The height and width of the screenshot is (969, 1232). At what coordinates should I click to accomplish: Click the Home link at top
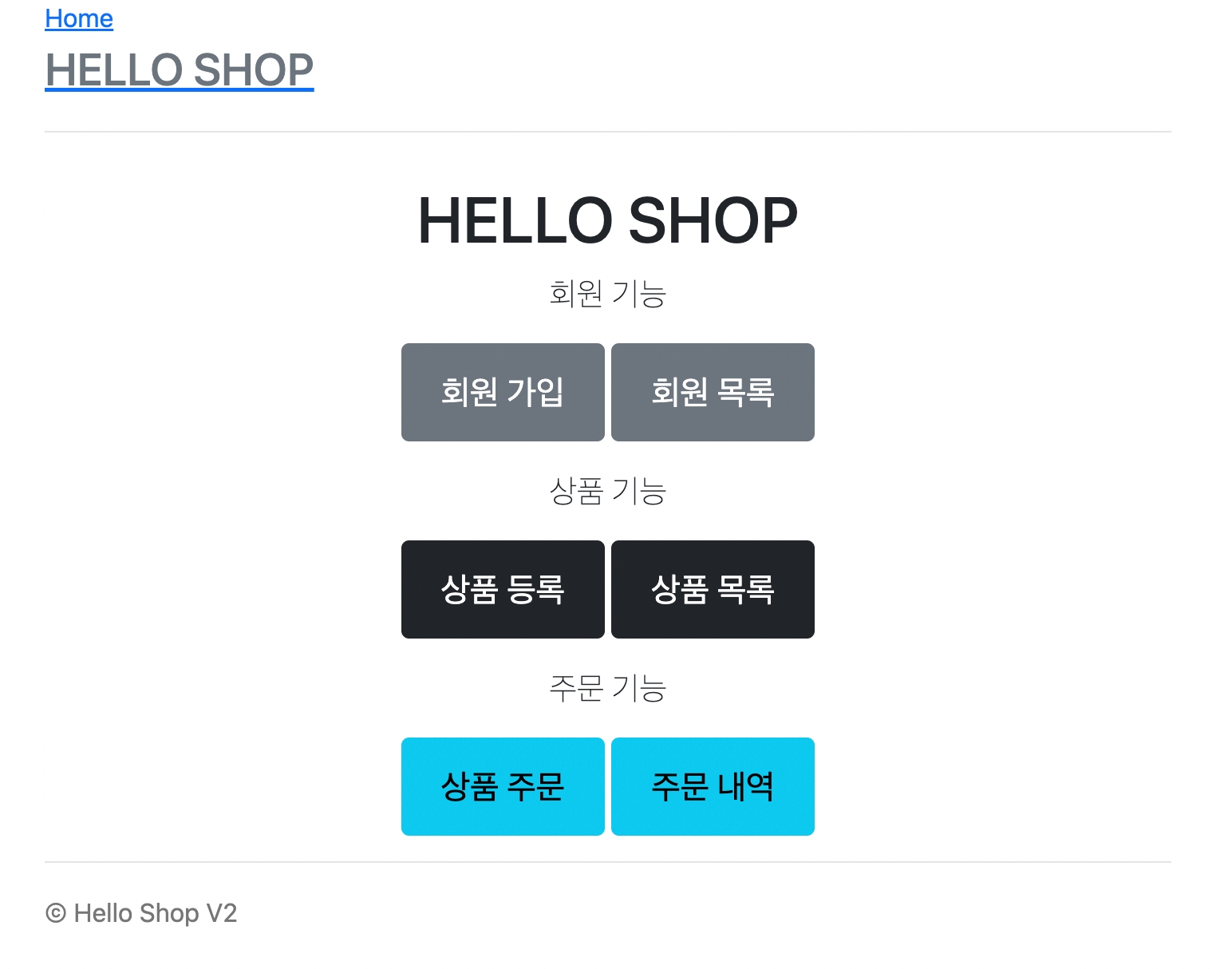(x=79, y=18)
